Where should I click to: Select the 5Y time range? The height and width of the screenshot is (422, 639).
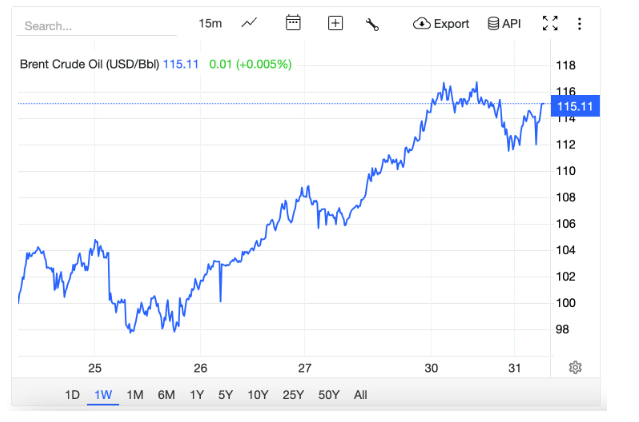coord(226,394)
